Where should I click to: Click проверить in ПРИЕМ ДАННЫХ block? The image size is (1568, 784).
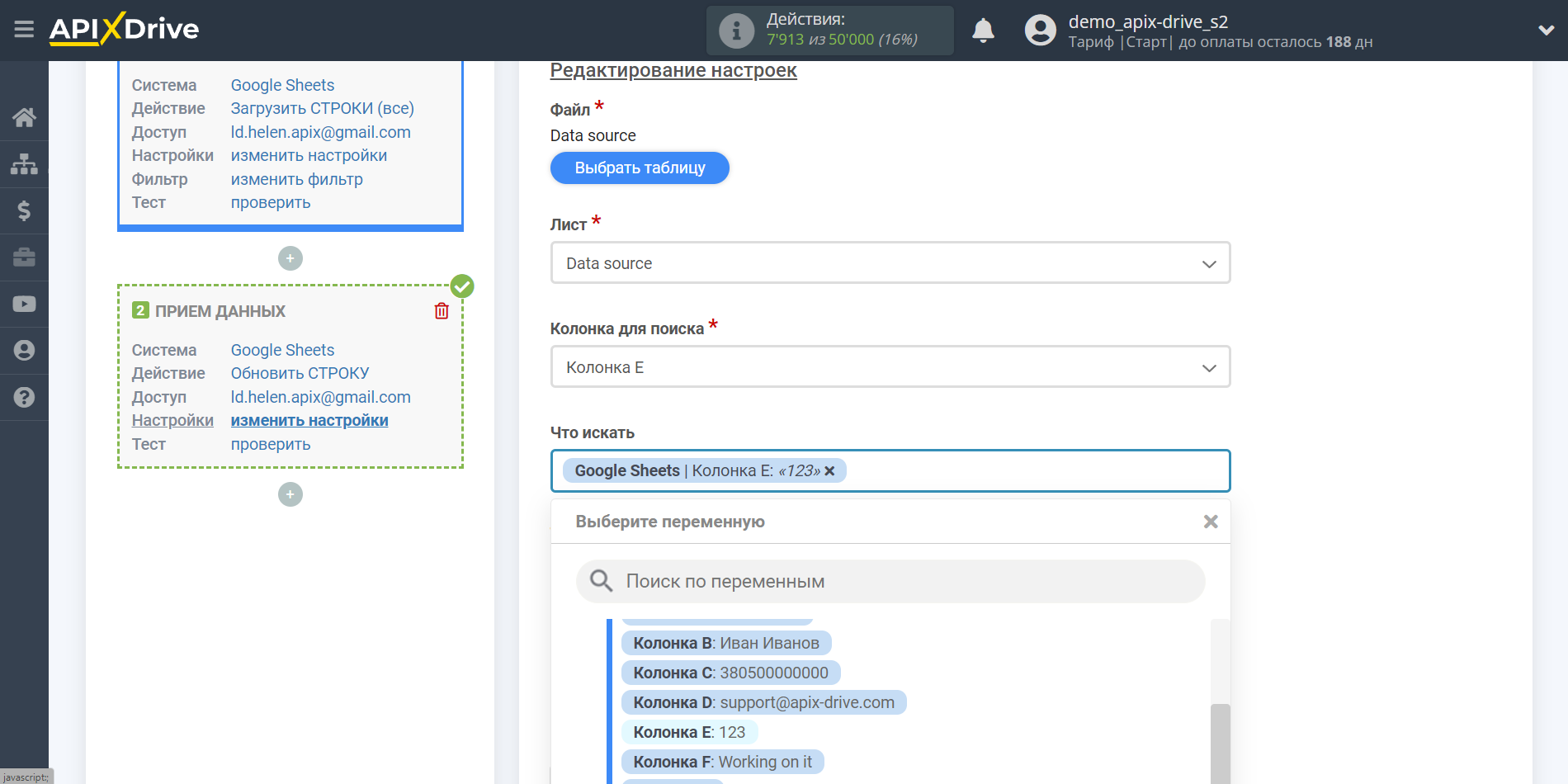[271, 444]
